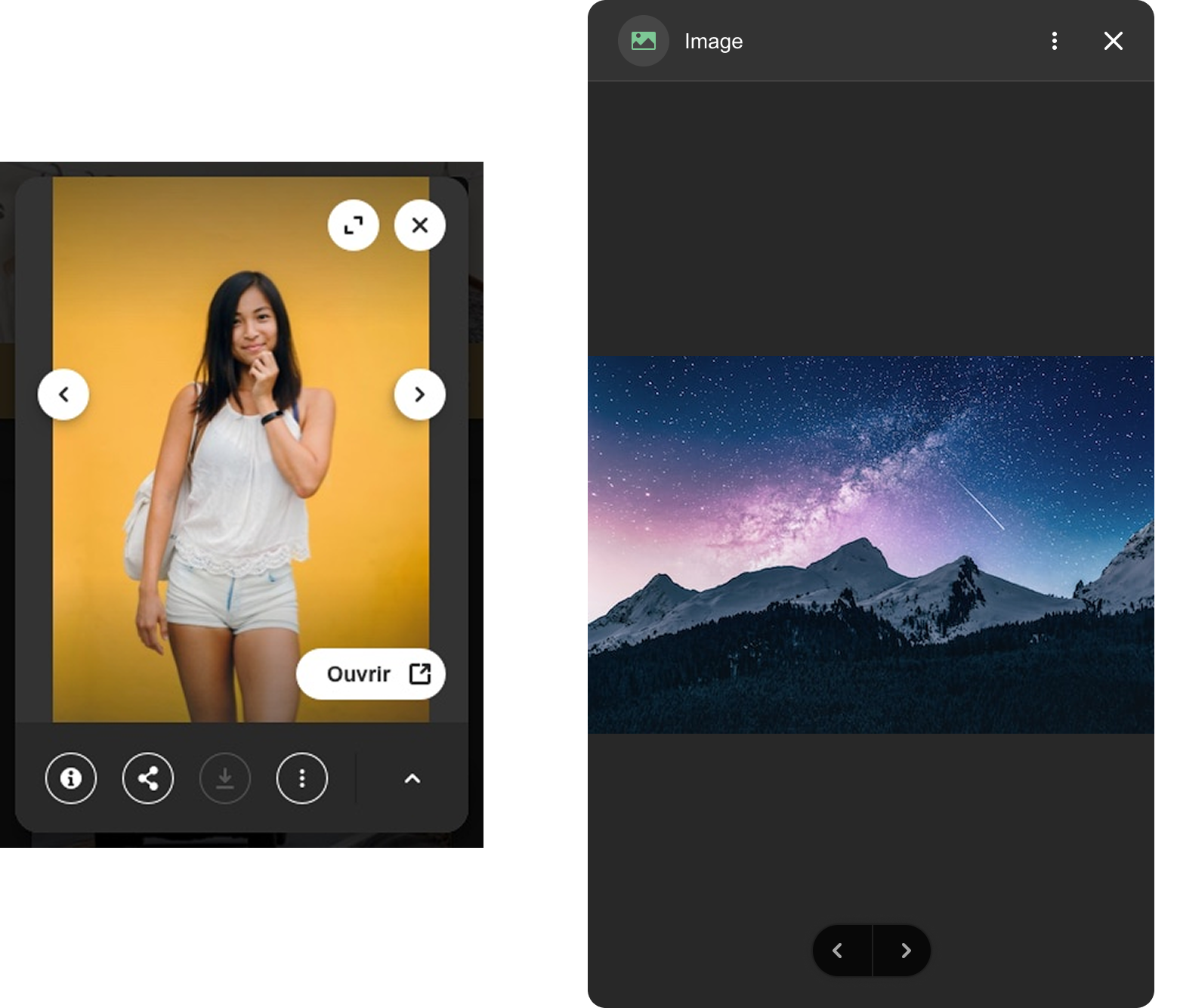Click the woman portrait photo
This screenshot has height=1008, width=1177.
click(x=241, y=450)
